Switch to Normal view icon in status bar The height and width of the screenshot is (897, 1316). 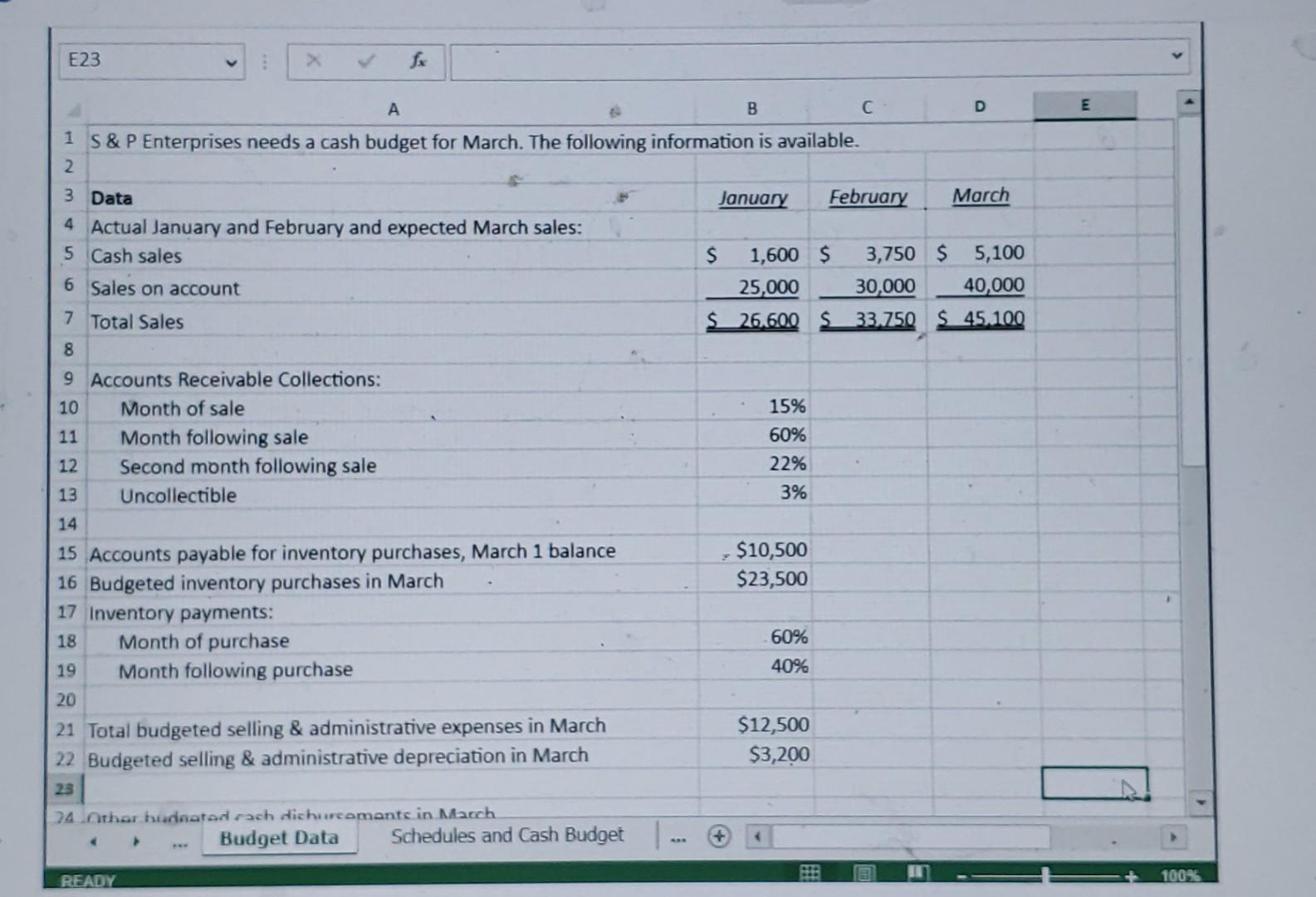pyautogui.click(x=810, y=874)
